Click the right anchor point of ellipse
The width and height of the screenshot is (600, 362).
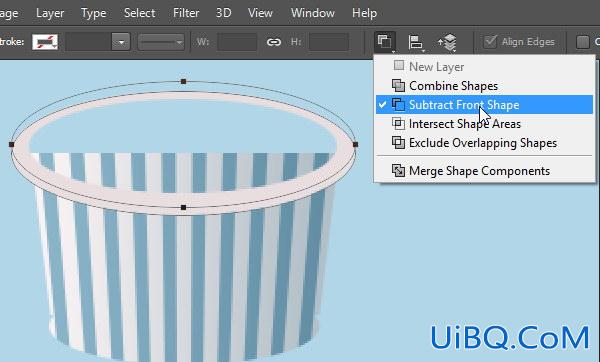[355, 144]
